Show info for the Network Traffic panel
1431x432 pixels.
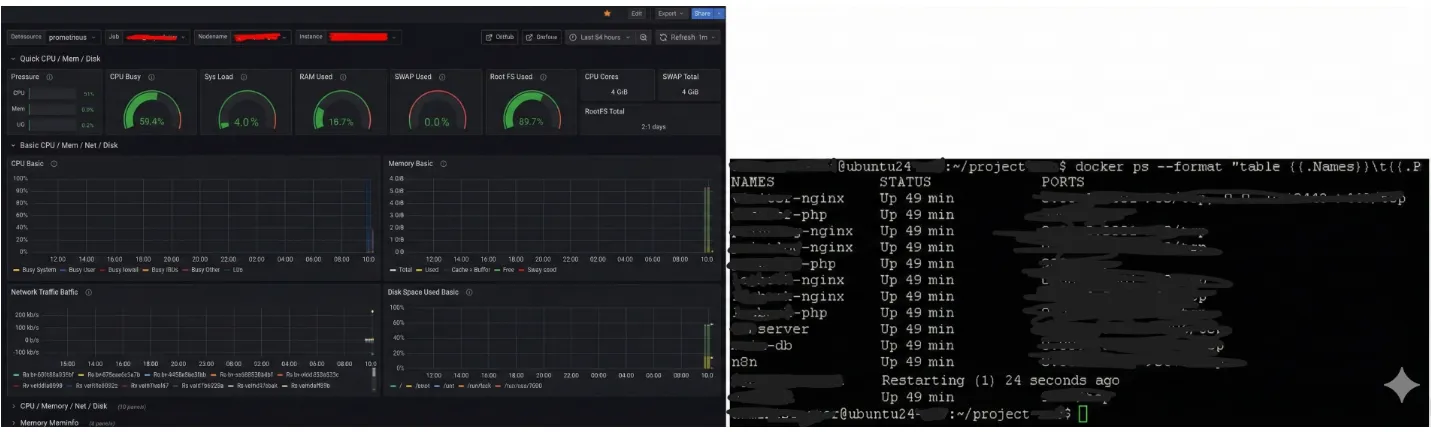point(89,292)
